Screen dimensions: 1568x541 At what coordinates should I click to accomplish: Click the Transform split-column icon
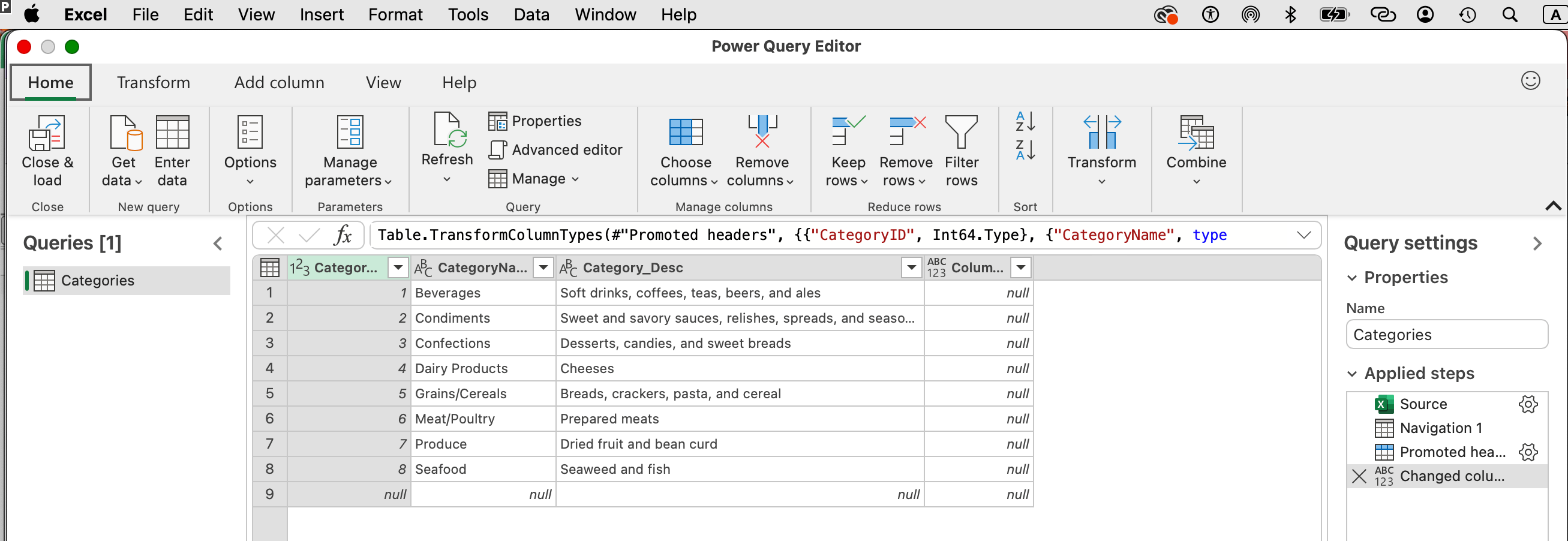point(1102,132)
